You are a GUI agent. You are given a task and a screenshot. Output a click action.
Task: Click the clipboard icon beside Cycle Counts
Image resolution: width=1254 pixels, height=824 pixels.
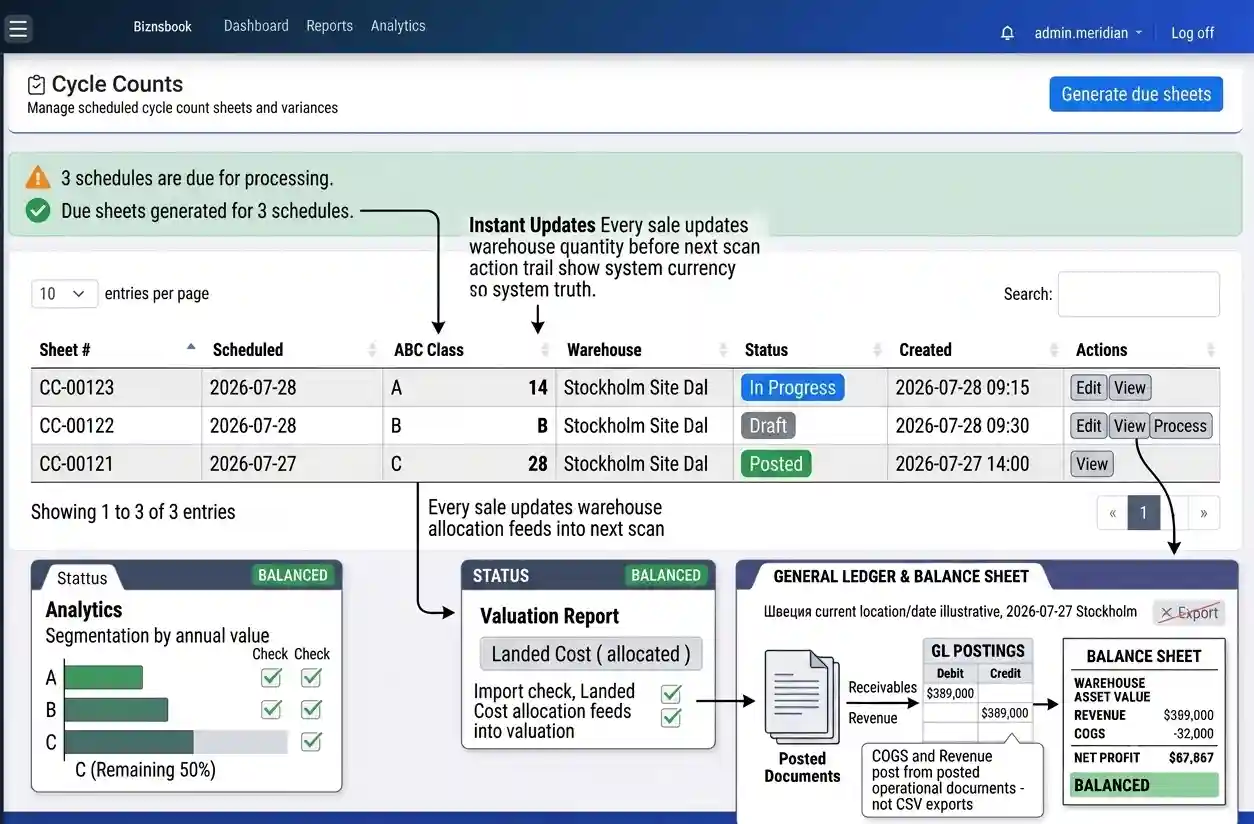point(37,85)
